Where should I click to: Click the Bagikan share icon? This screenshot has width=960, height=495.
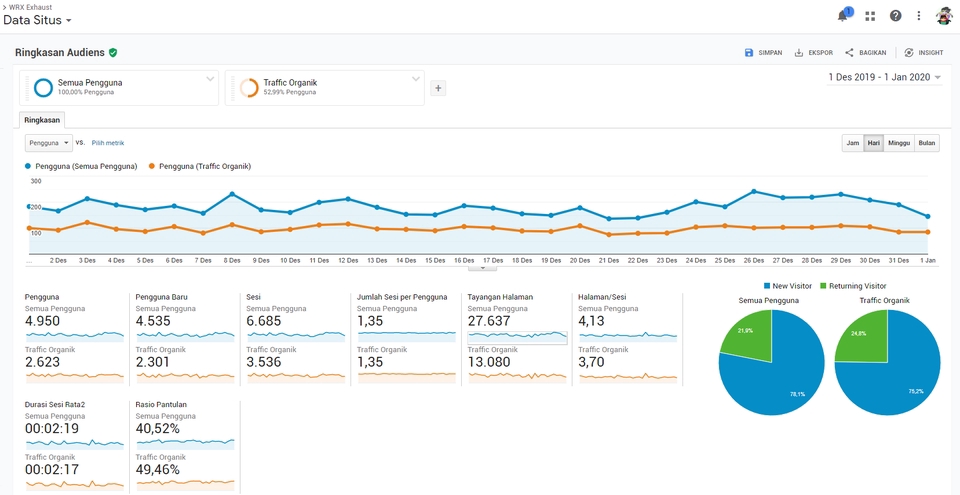tap(849, 53)
